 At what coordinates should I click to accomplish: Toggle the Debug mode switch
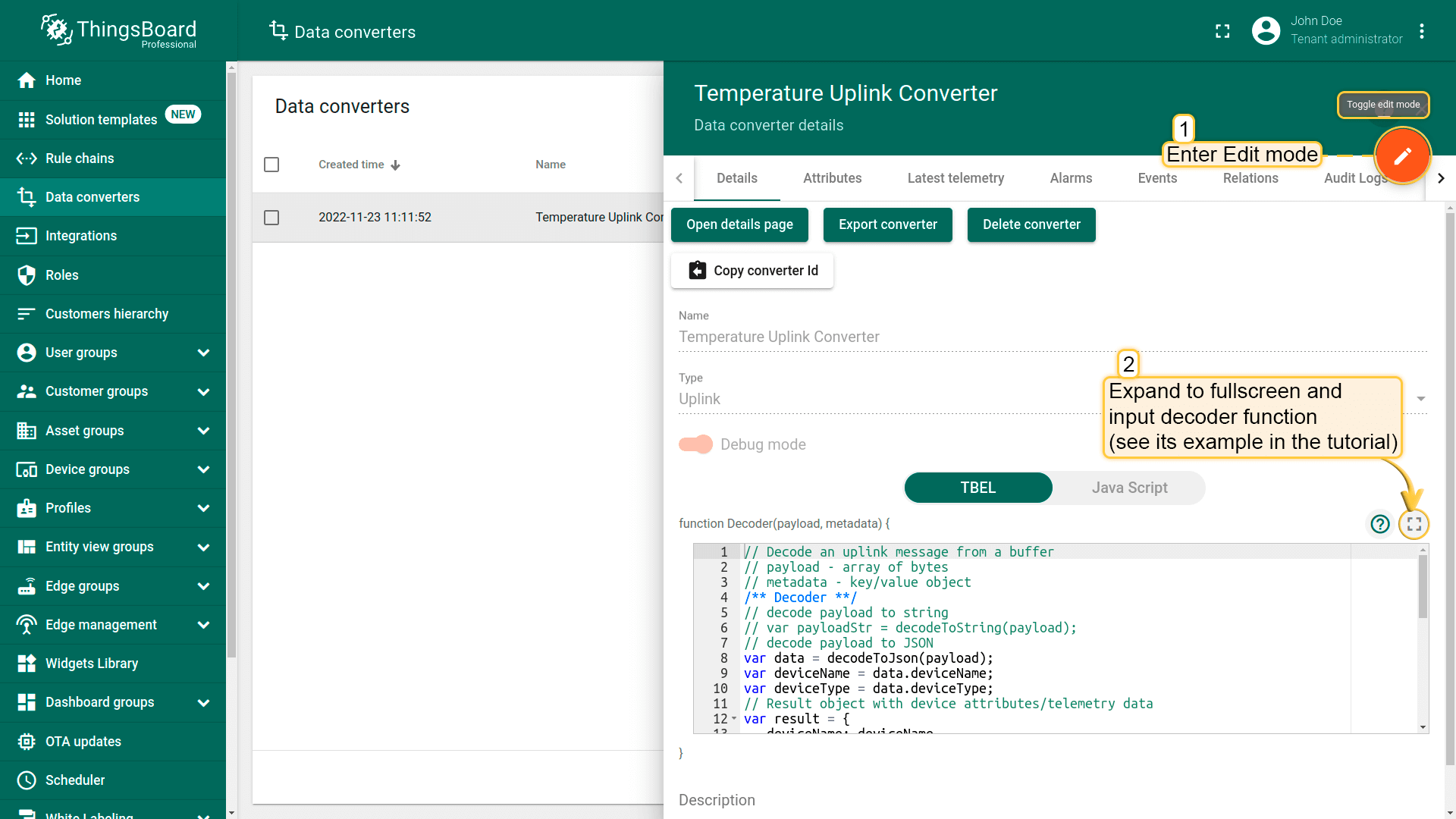695,444
